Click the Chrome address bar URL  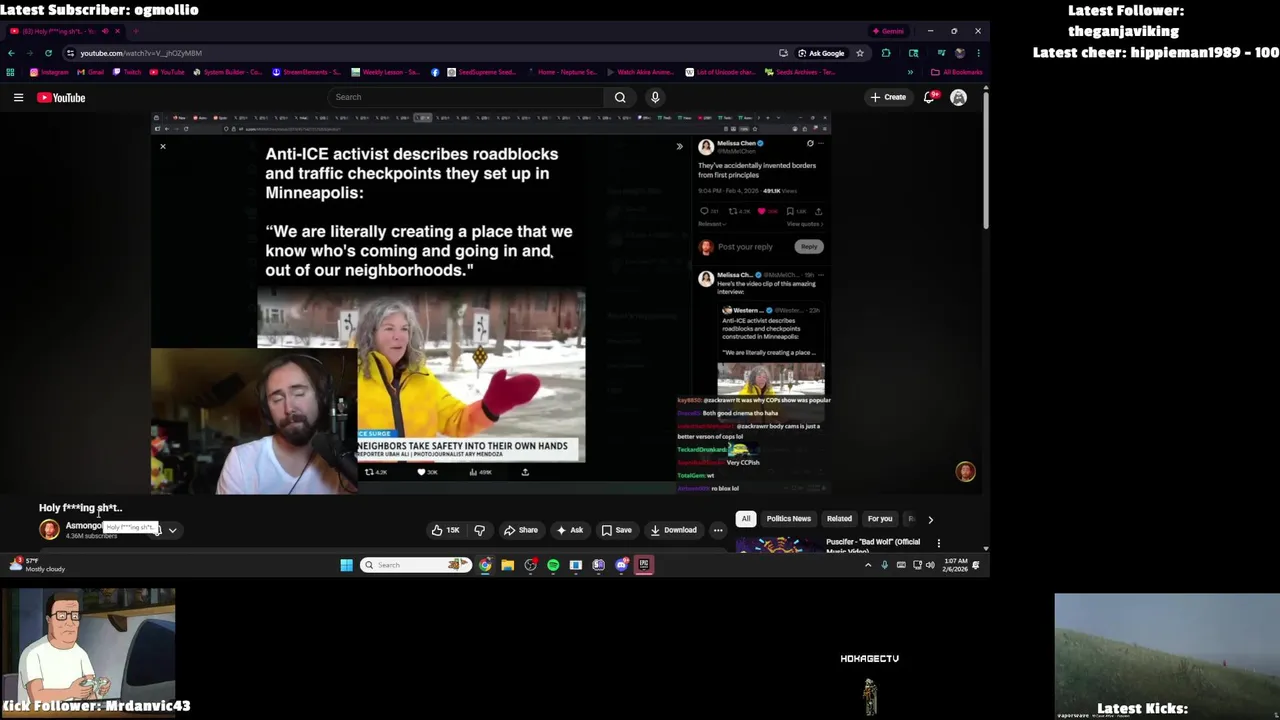[x=141, y=53]
